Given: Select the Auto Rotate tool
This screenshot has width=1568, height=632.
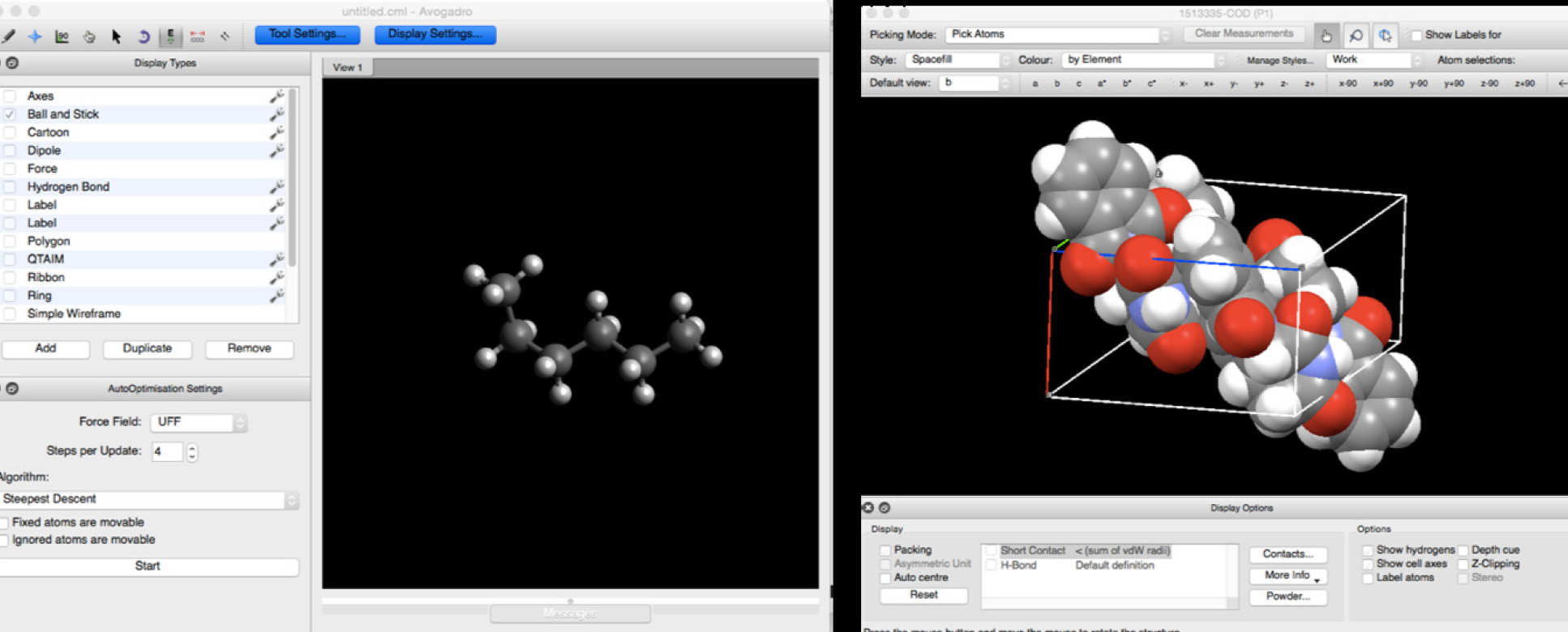Looking at the screenshot, I should [144, 36].
